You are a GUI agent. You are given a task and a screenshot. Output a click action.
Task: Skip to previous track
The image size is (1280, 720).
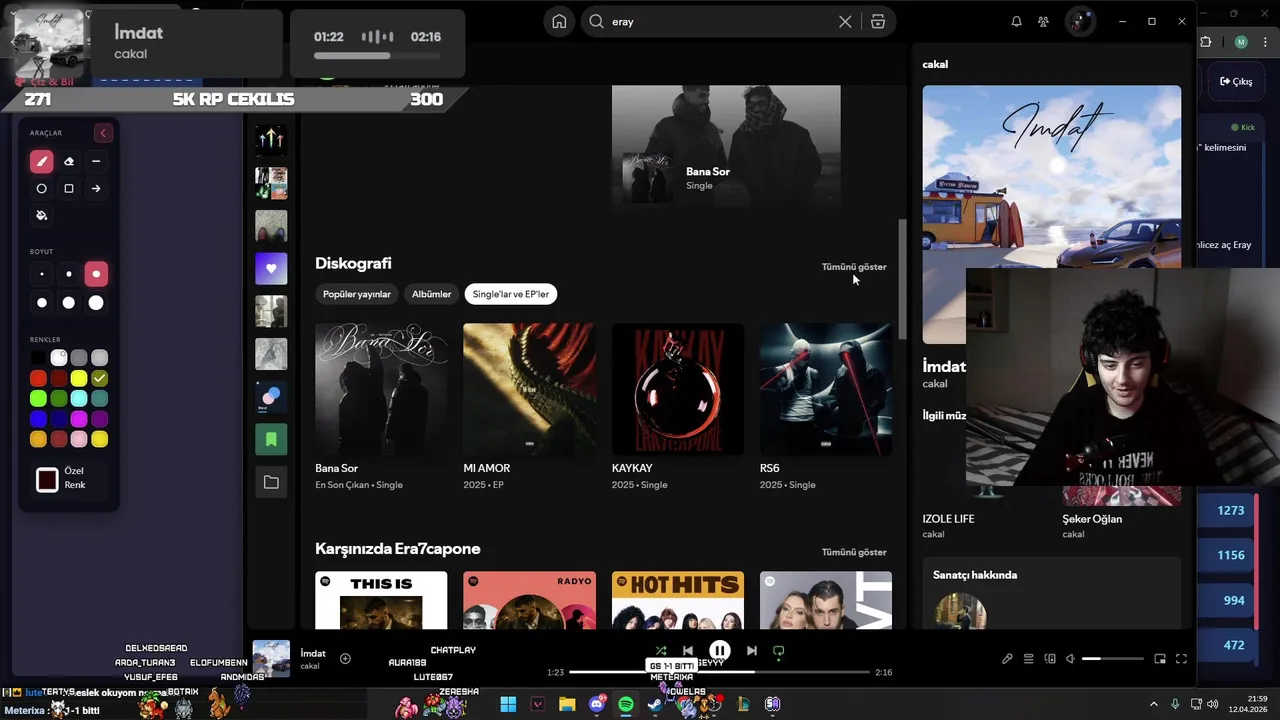coord(687,651)
